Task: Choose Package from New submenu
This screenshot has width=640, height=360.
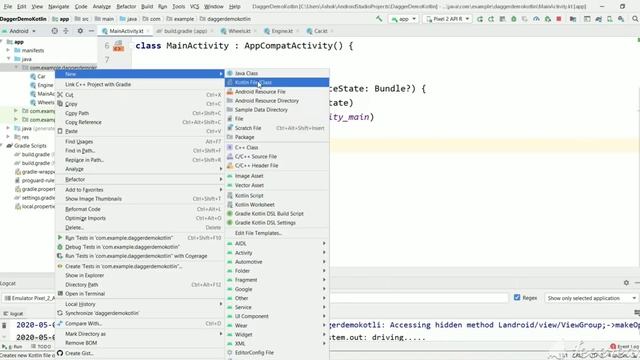Action: pyautogui.click(x=277, y=137)
